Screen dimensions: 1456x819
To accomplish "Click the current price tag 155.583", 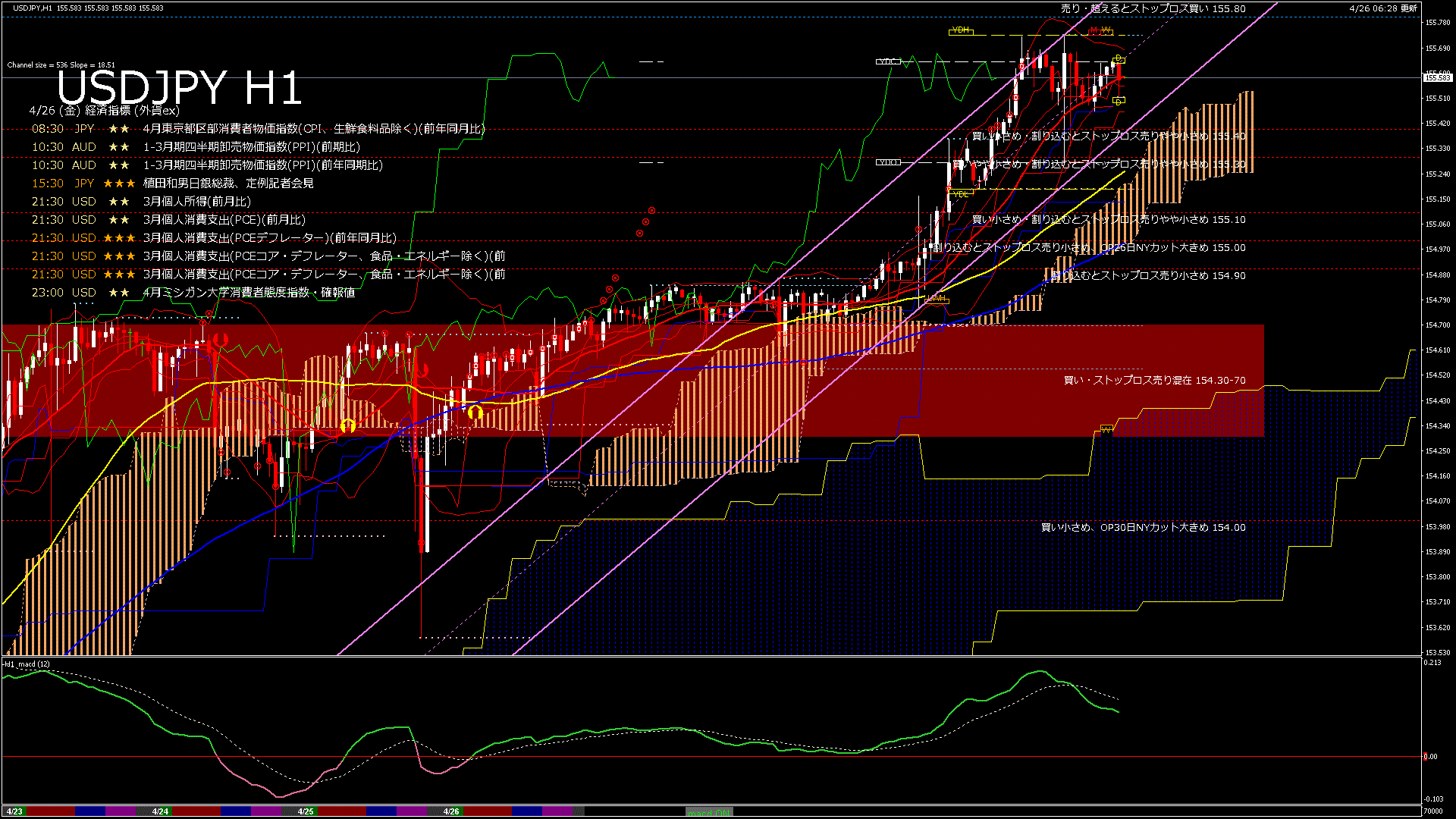I will click(x=1437, y=78).
